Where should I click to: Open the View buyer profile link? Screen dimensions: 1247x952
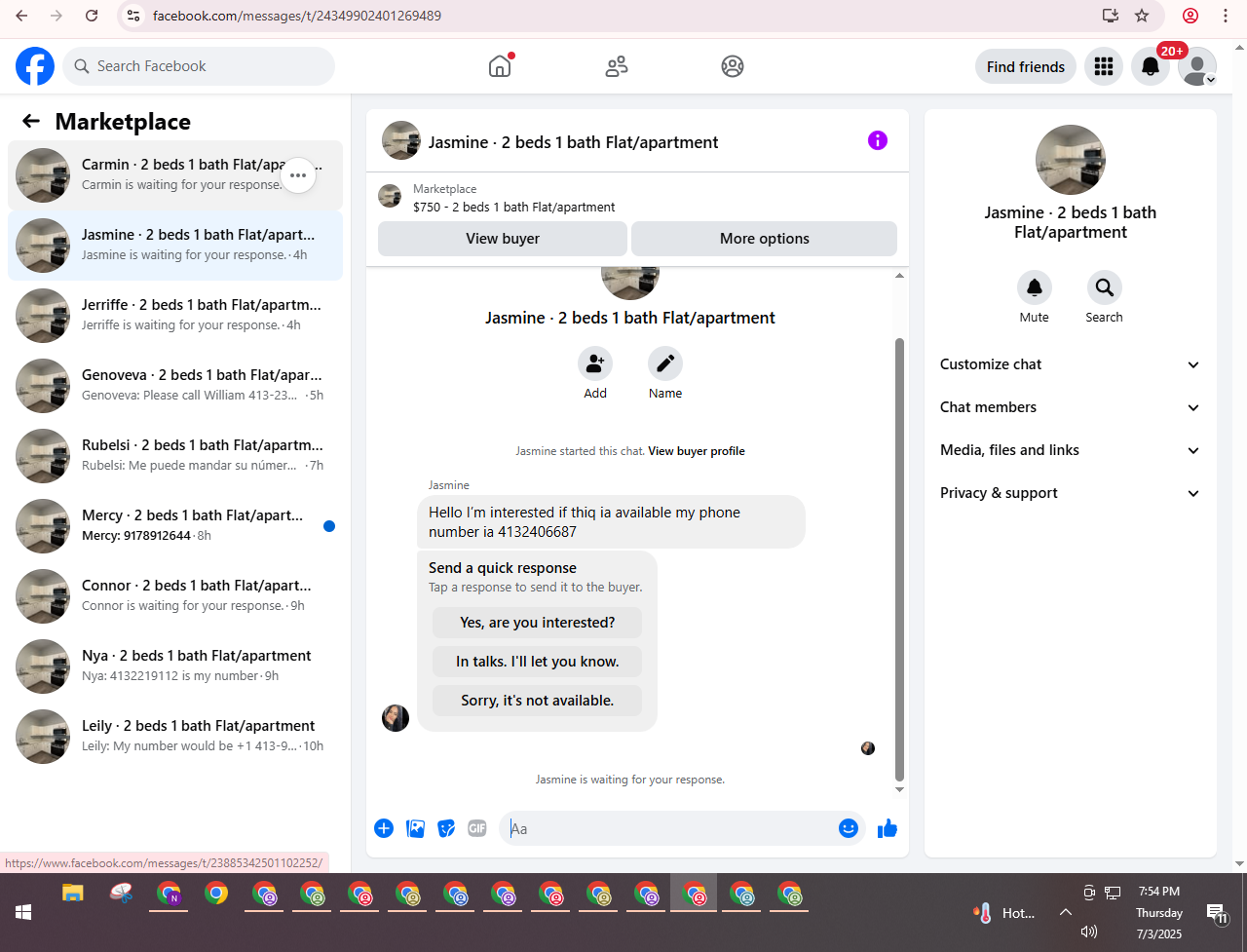click(x=697, y=451)
